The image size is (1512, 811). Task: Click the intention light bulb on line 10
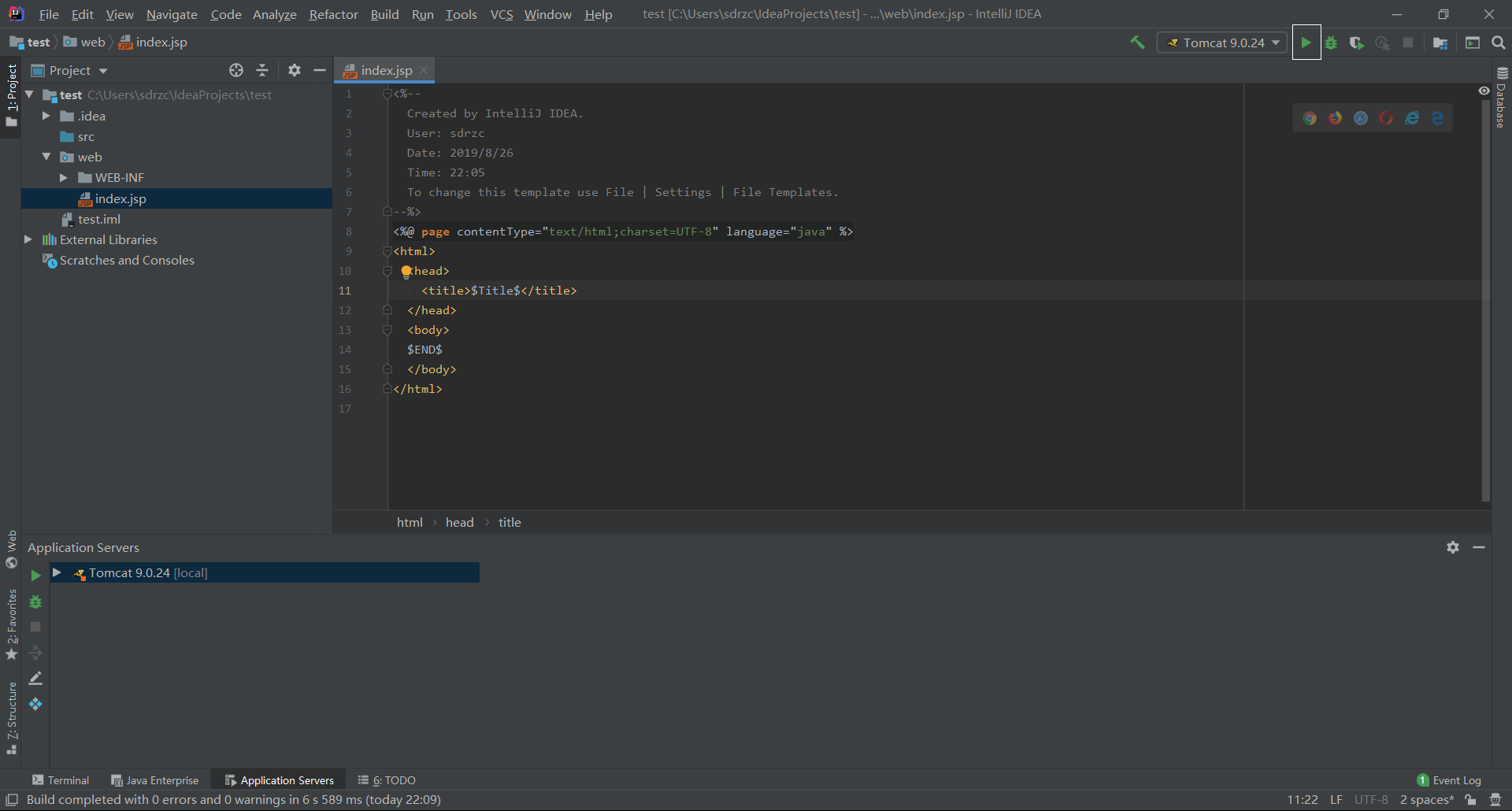click(x=406, y=272)
